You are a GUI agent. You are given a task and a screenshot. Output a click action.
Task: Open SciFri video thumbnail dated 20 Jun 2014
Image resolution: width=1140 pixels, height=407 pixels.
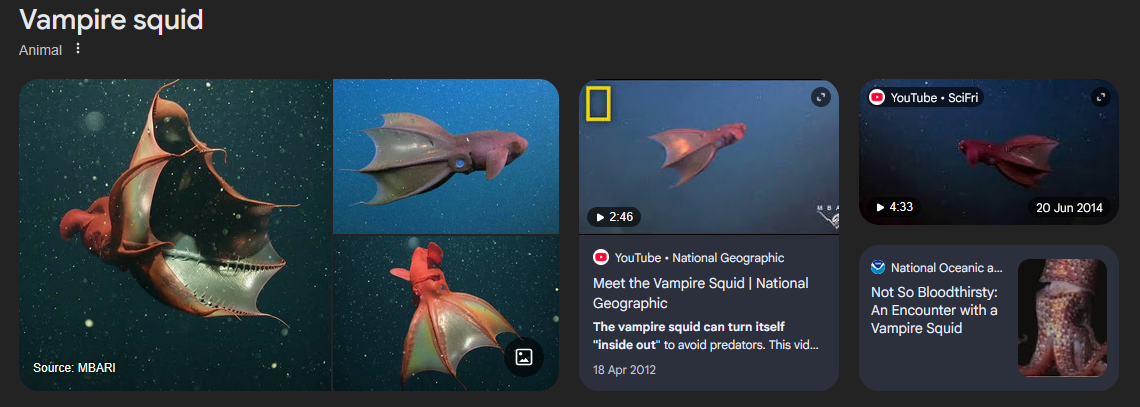pyautogui.click(x=989, y=152)
